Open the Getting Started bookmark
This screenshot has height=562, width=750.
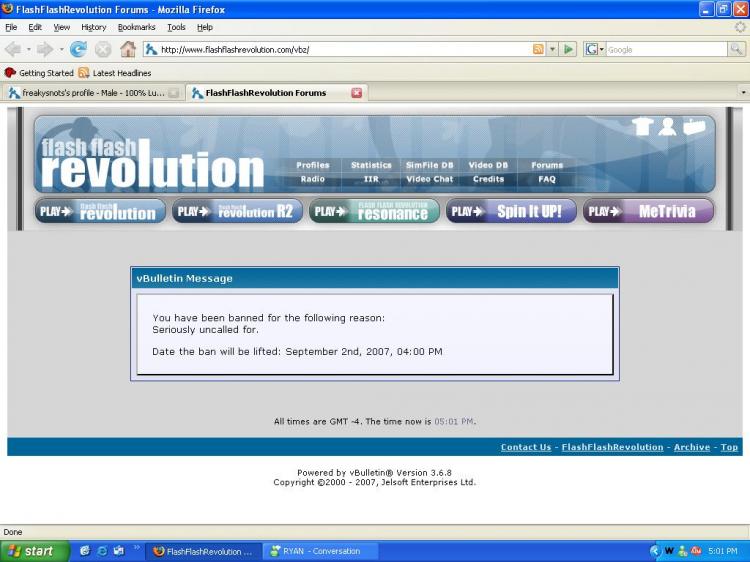pos(39,73)
